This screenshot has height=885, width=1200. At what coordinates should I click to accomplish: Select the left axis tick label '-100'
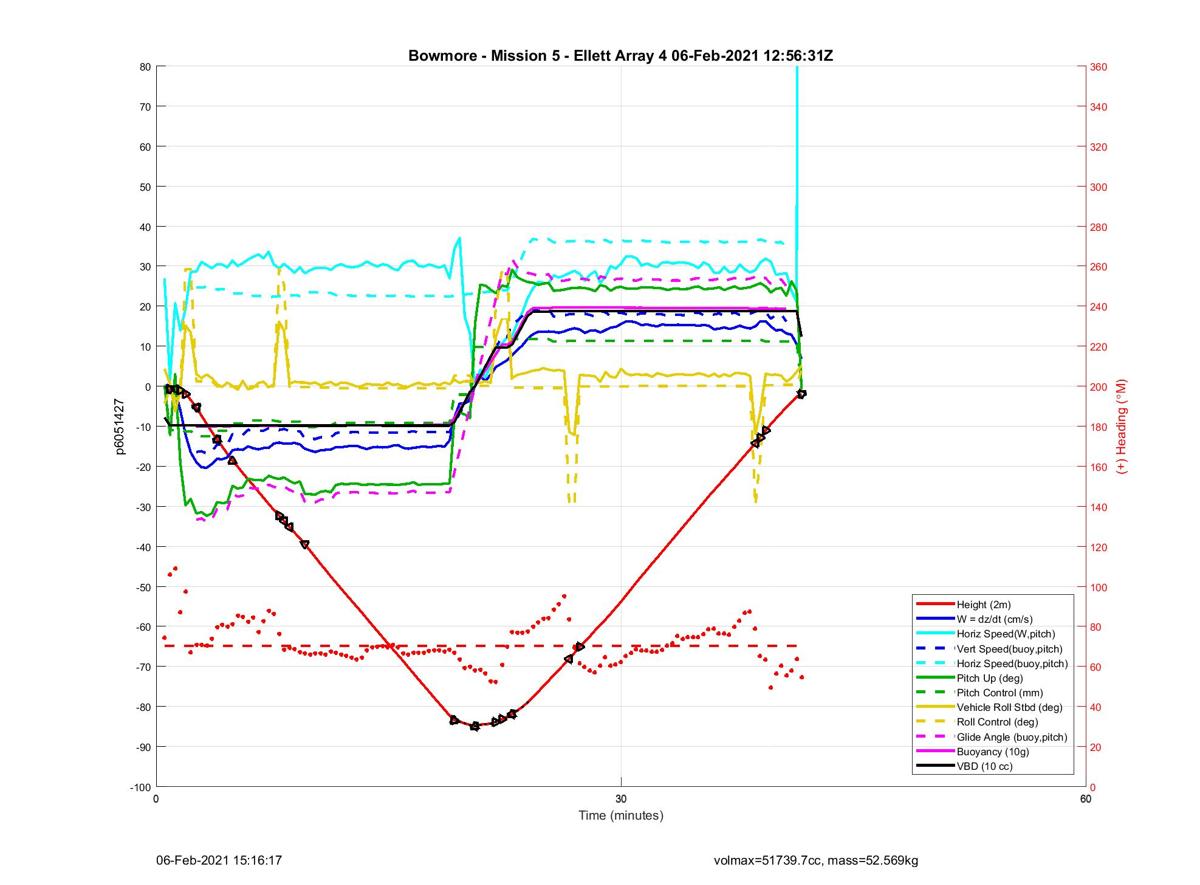(x=140, y=787)
